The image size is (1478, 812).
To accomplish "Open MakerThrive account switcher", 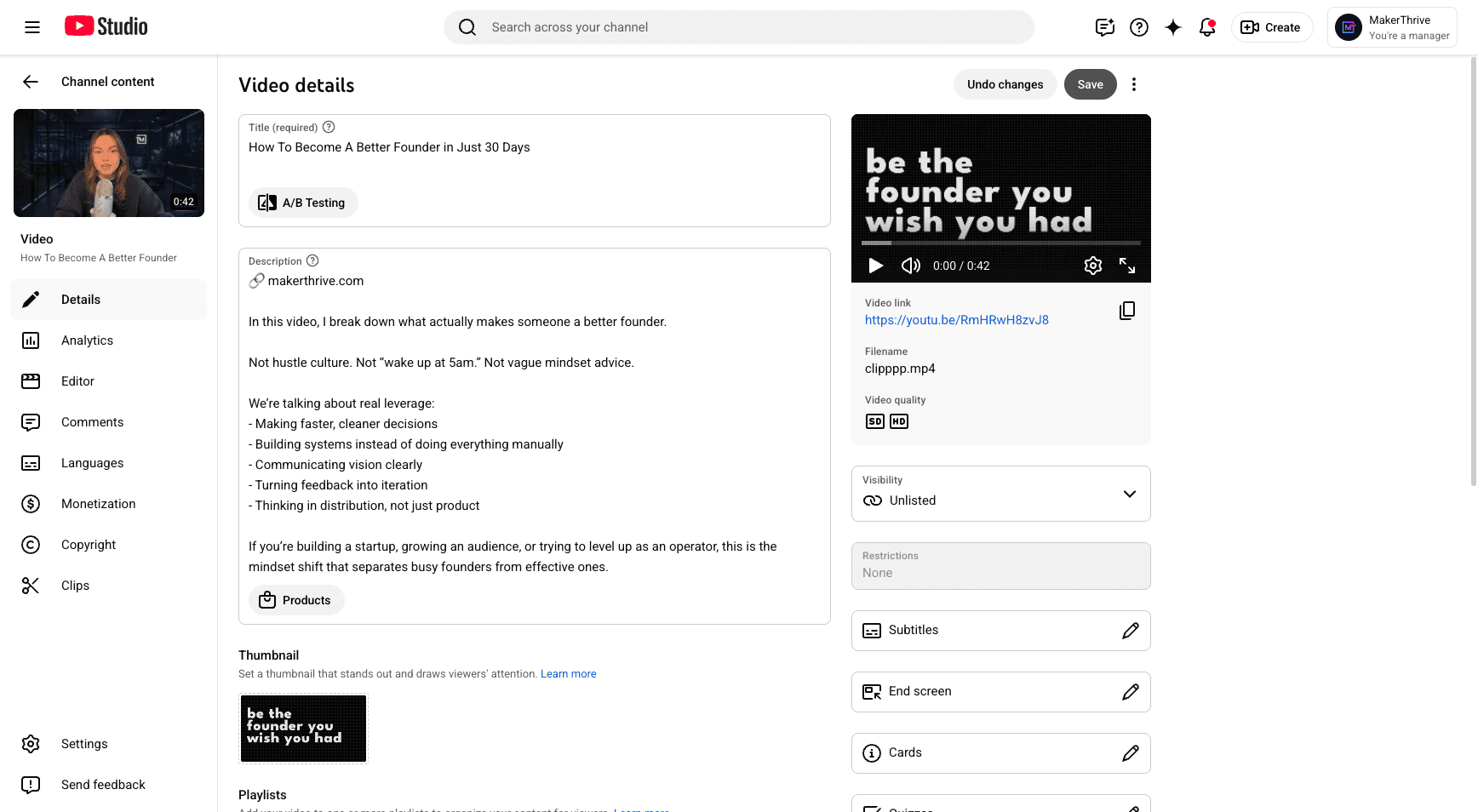I will tap(1392, 27).
